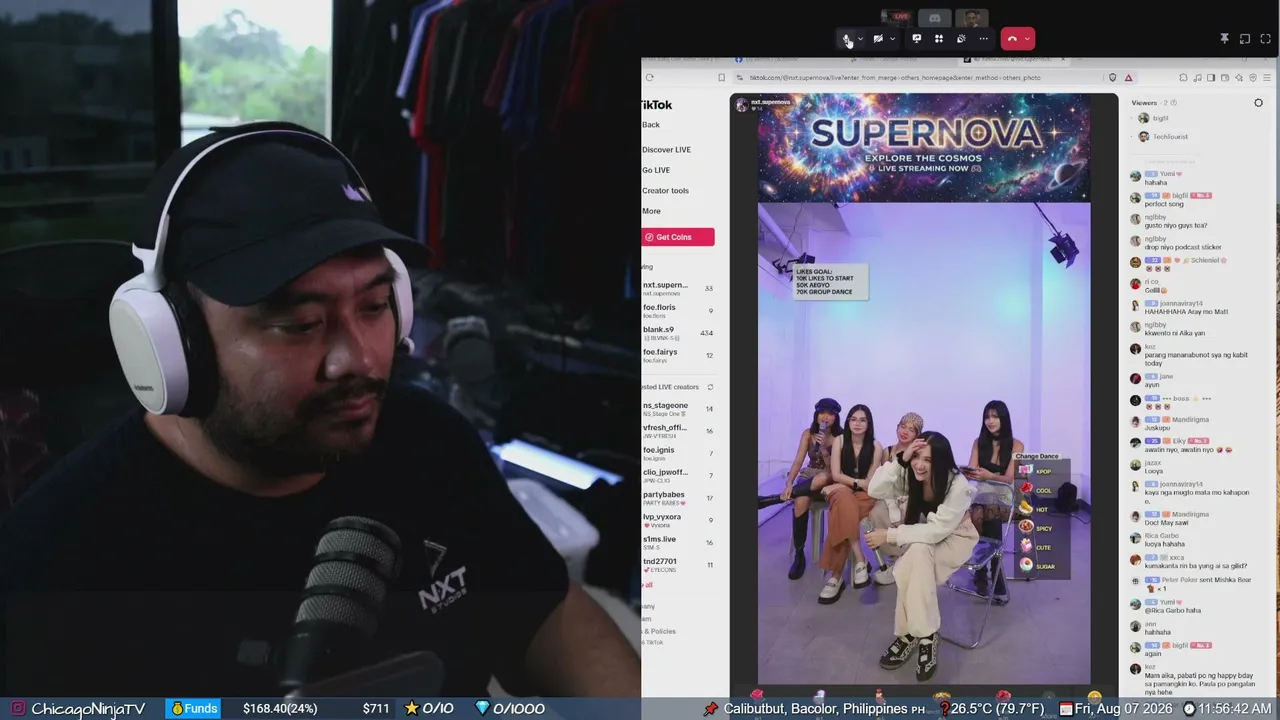This screenshot has height=720, width=1280.
Task: Select viewer bigfil in Viewers list
Action: tap(1153, 118)
